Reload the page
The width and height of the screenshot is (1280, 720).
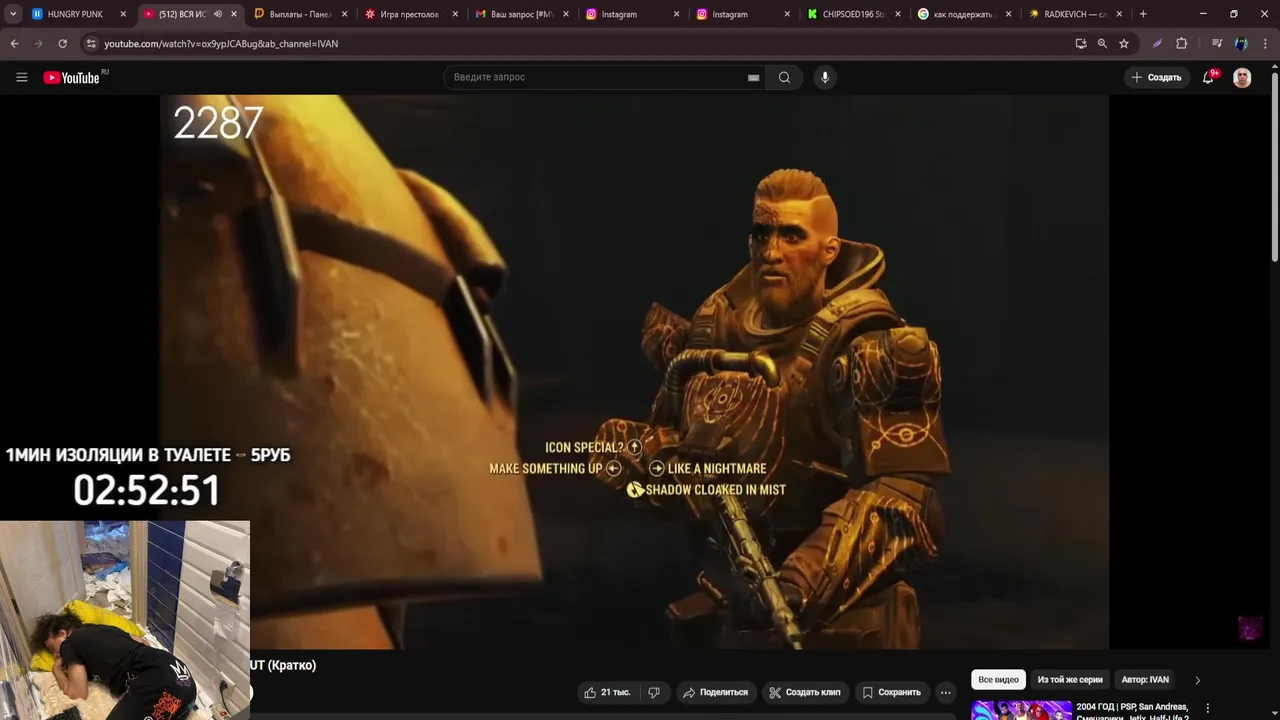(x=62, y=44)
